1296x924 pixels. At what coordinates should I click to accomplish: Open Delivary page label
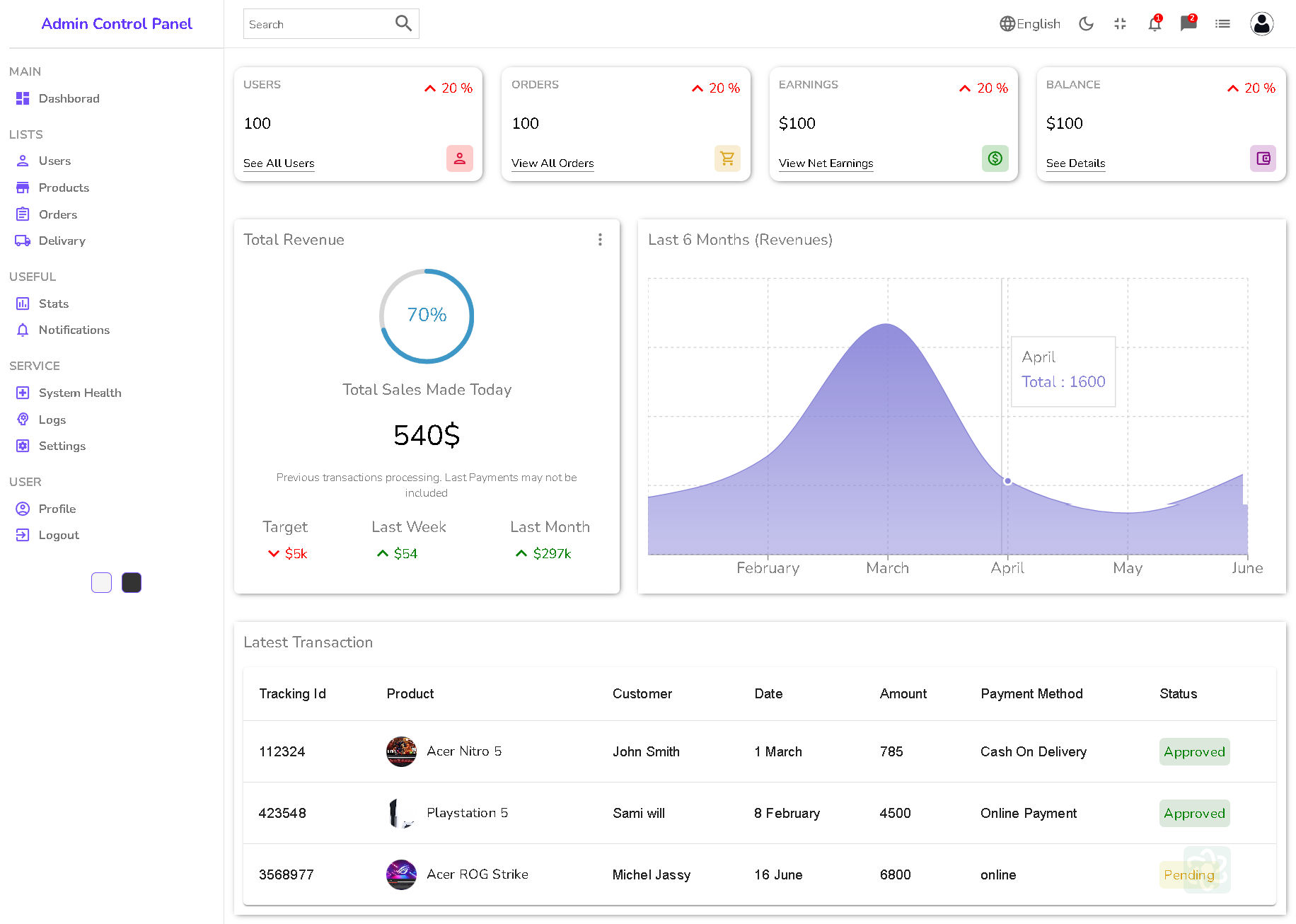tap(62, 241)
